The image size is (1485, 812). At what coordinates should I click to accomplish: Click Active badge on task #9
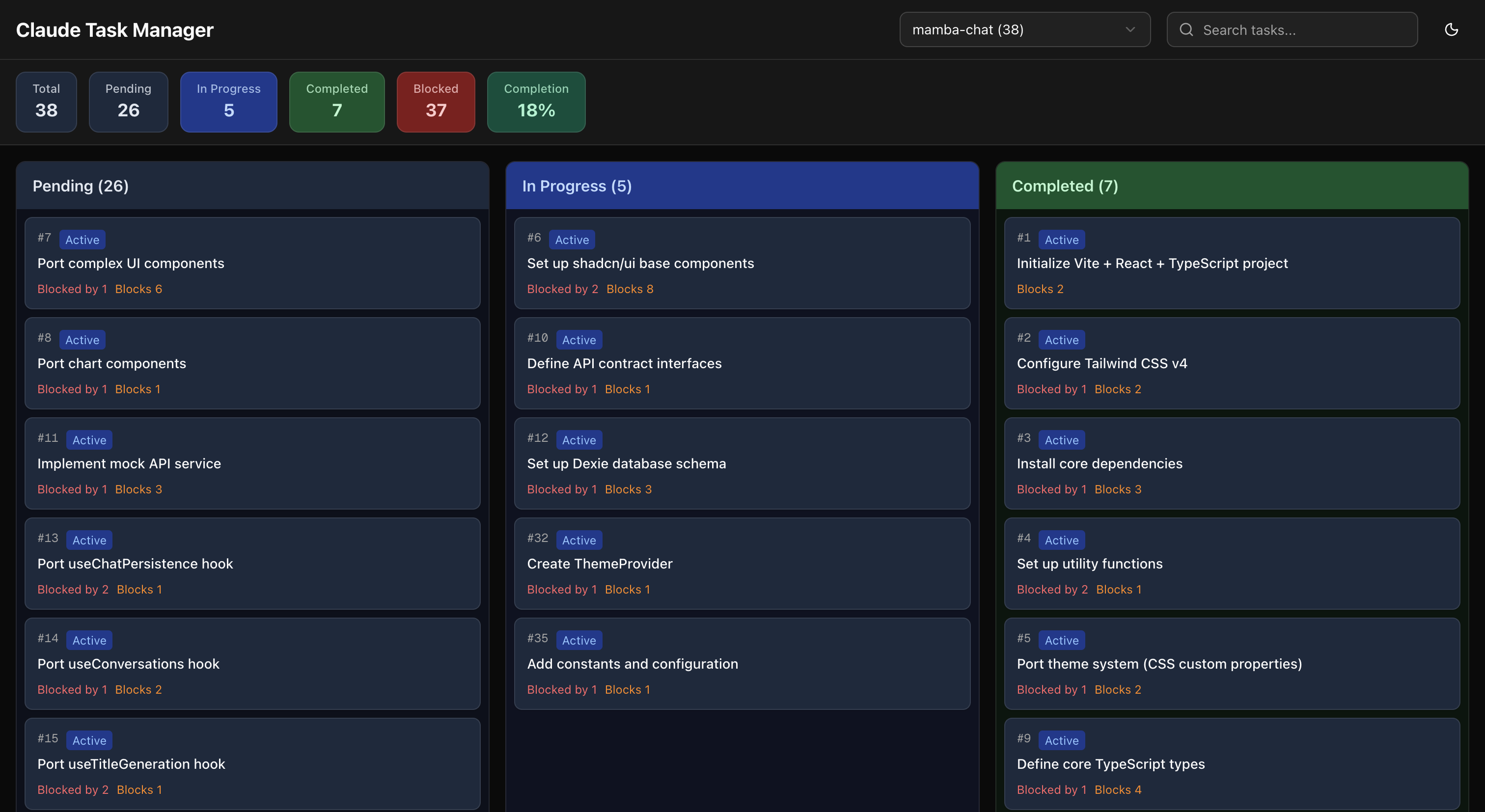coord(1061,740)
